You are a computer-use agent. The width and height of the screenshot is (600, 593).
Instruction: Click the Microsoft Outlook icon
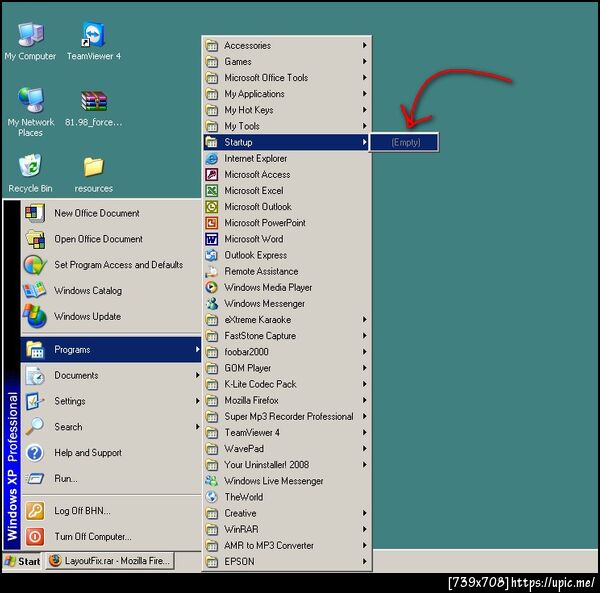[x=212, y=207]
